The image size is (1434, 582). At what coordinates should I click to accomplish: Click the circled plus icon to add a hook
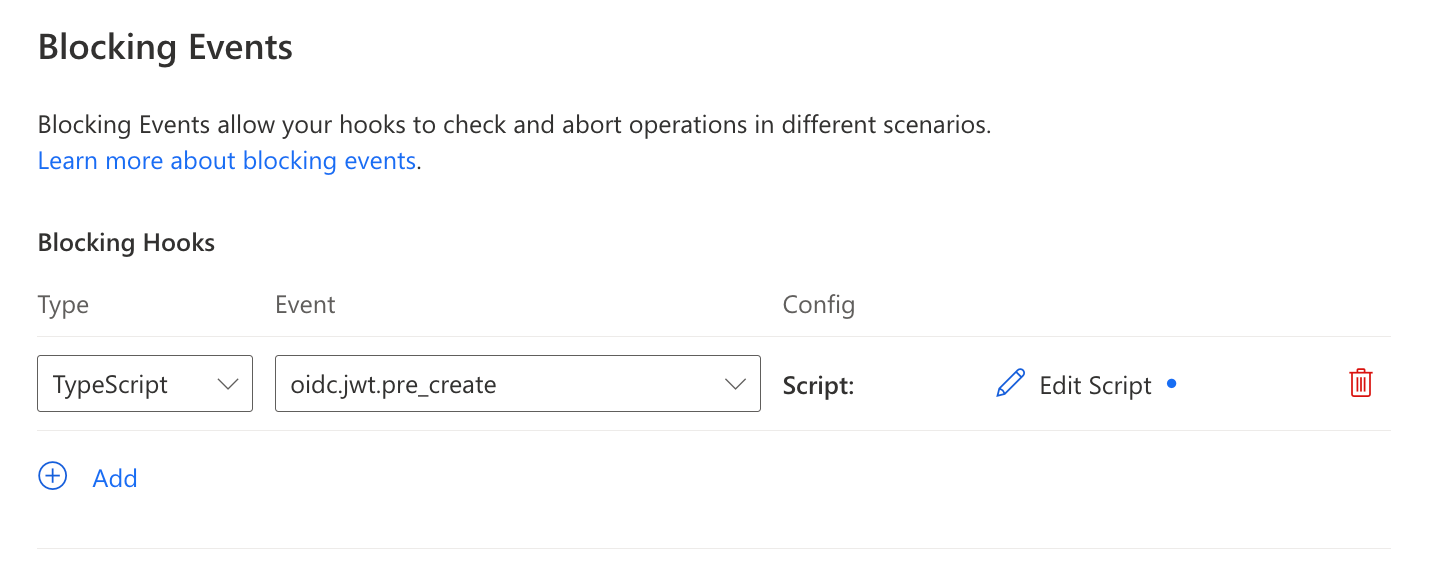tap(52, 477)
